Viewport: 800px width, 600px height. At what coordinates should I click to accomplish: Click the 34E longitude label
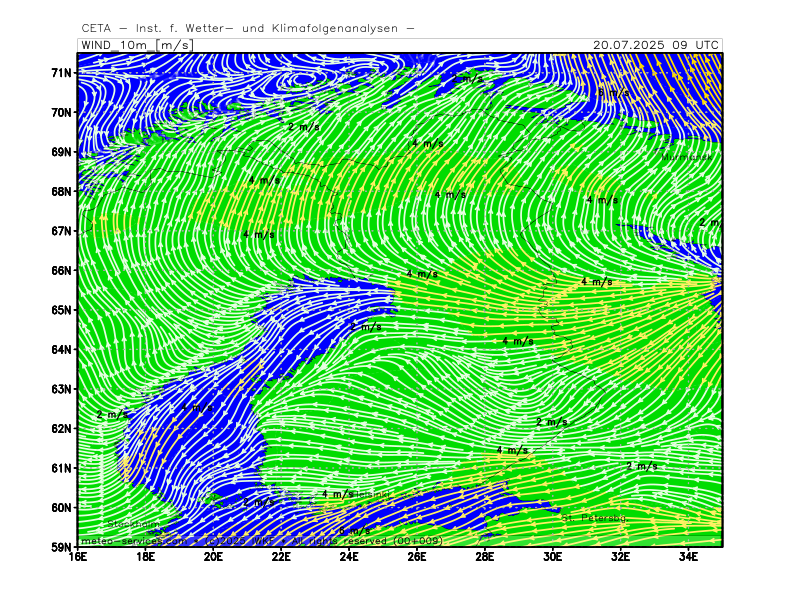(688, 557)
